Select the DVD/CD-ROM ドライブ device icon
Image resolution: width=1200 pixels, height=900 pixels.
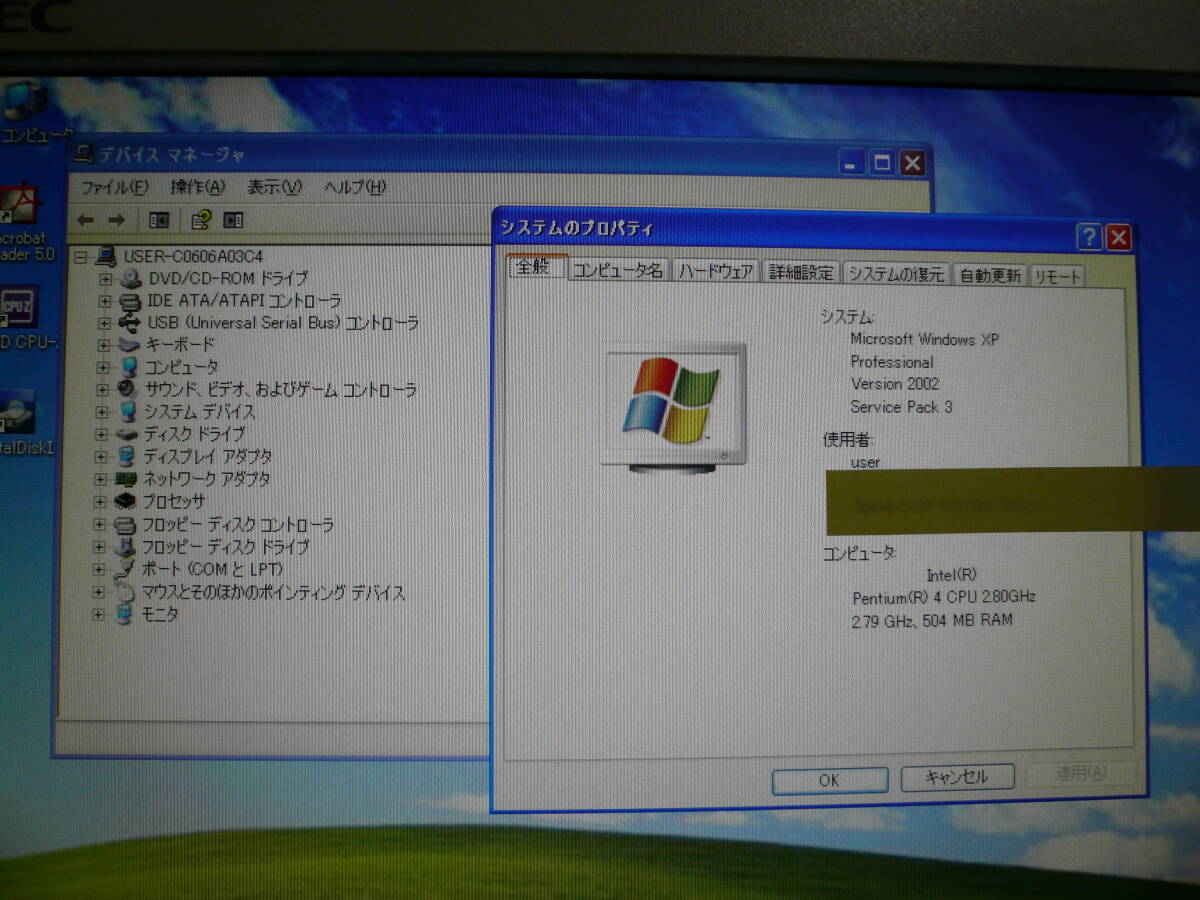coord(130,278)
